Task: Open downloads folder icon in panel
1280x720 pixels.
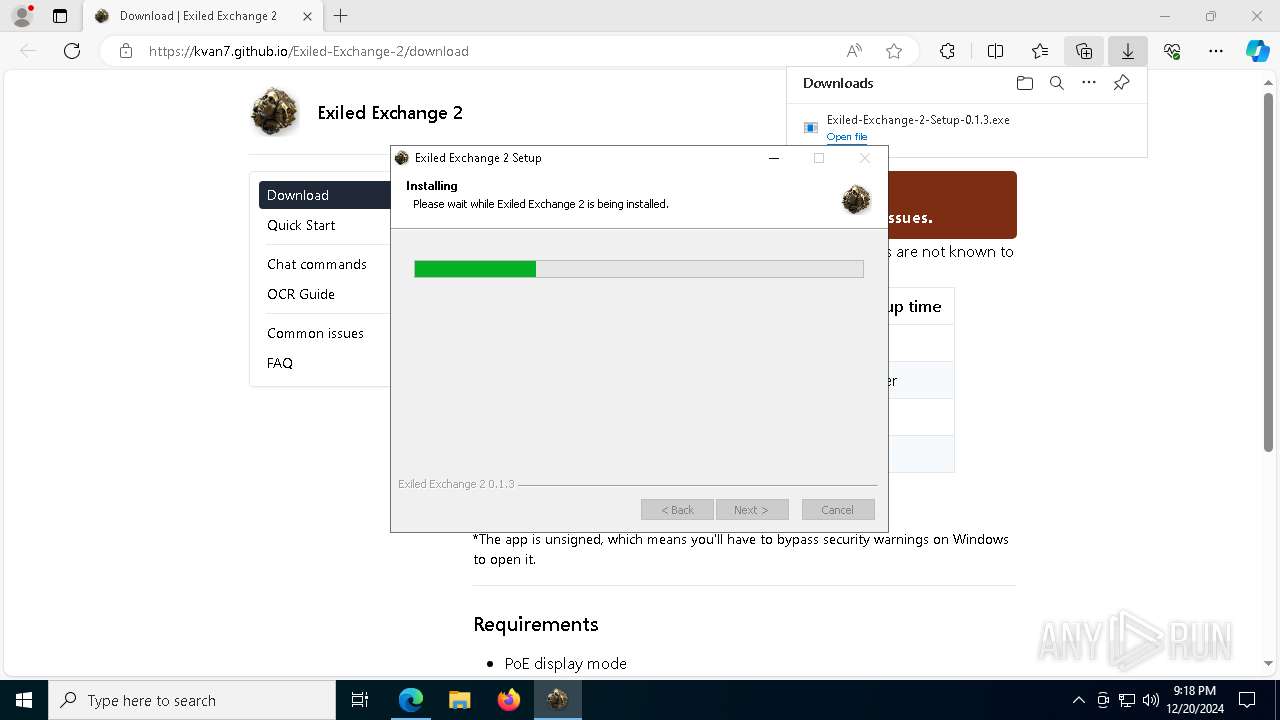Action: [1024, 83]
